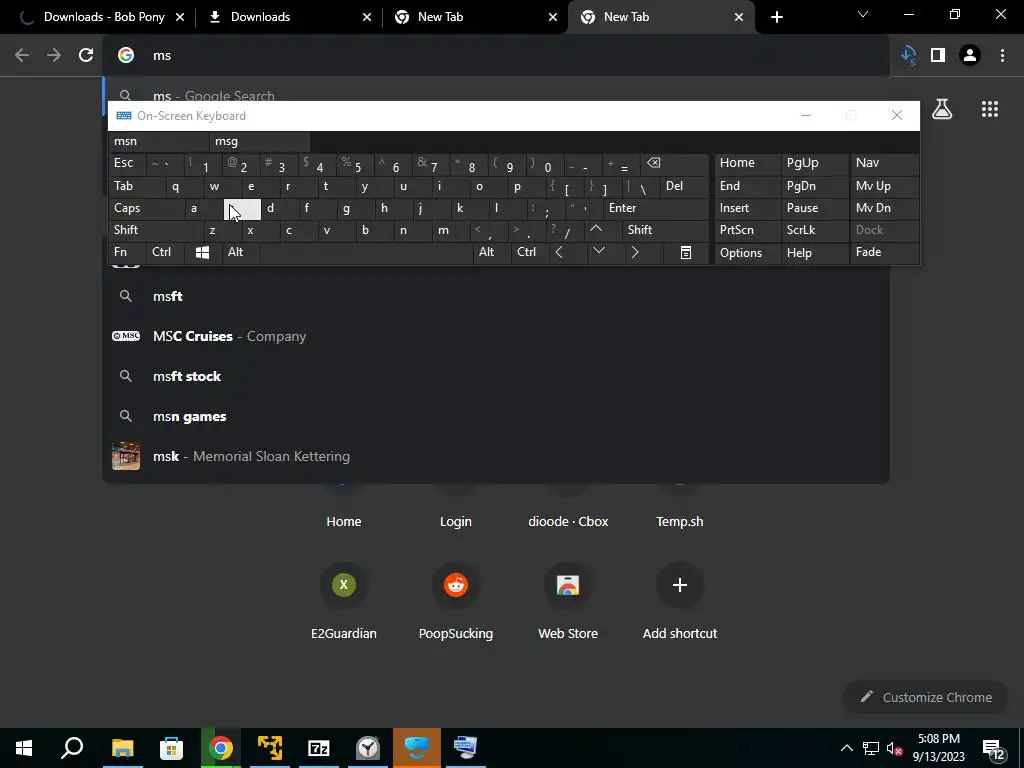Viewport: 1024px width, 768px height.
Task: Toggle the ScrLk key
Action: coord(815,230)
